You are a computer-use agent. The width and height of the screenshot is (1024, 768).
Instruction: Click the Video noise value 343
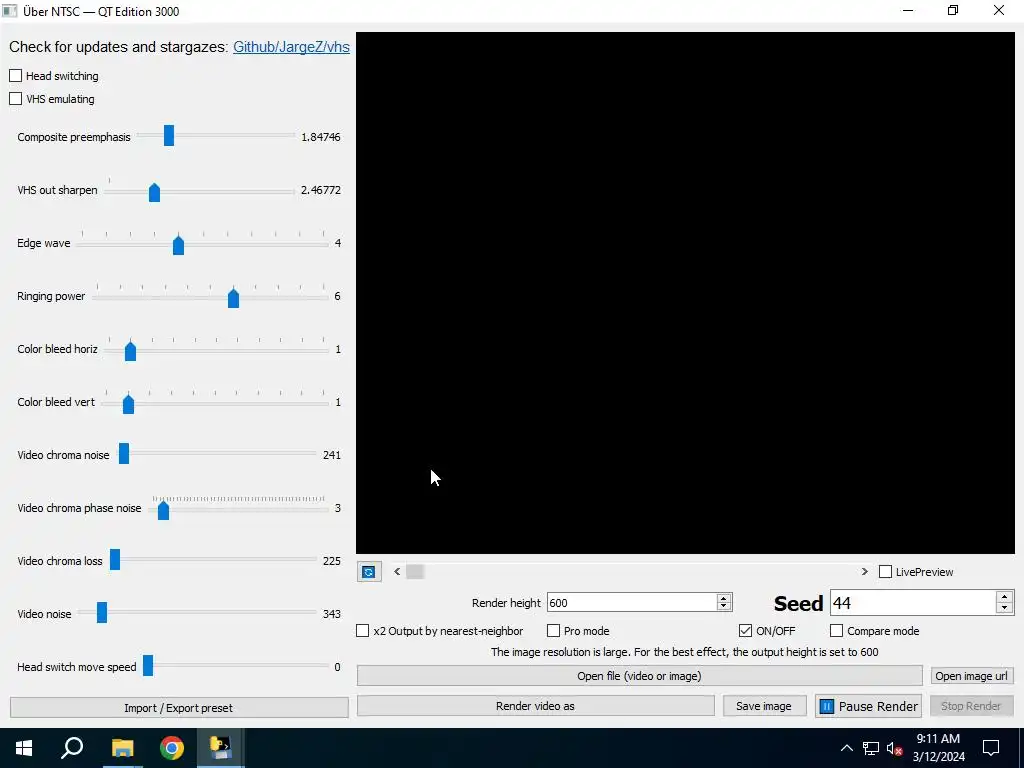(x=332, y=614)
